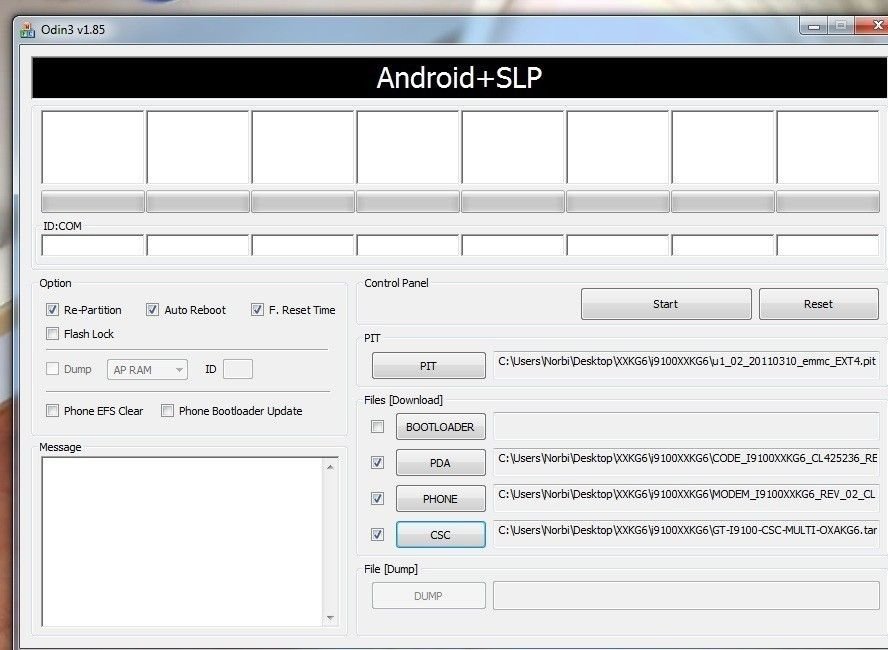Click the File Dump path field
888x650 pixels.
coord(686,596)
